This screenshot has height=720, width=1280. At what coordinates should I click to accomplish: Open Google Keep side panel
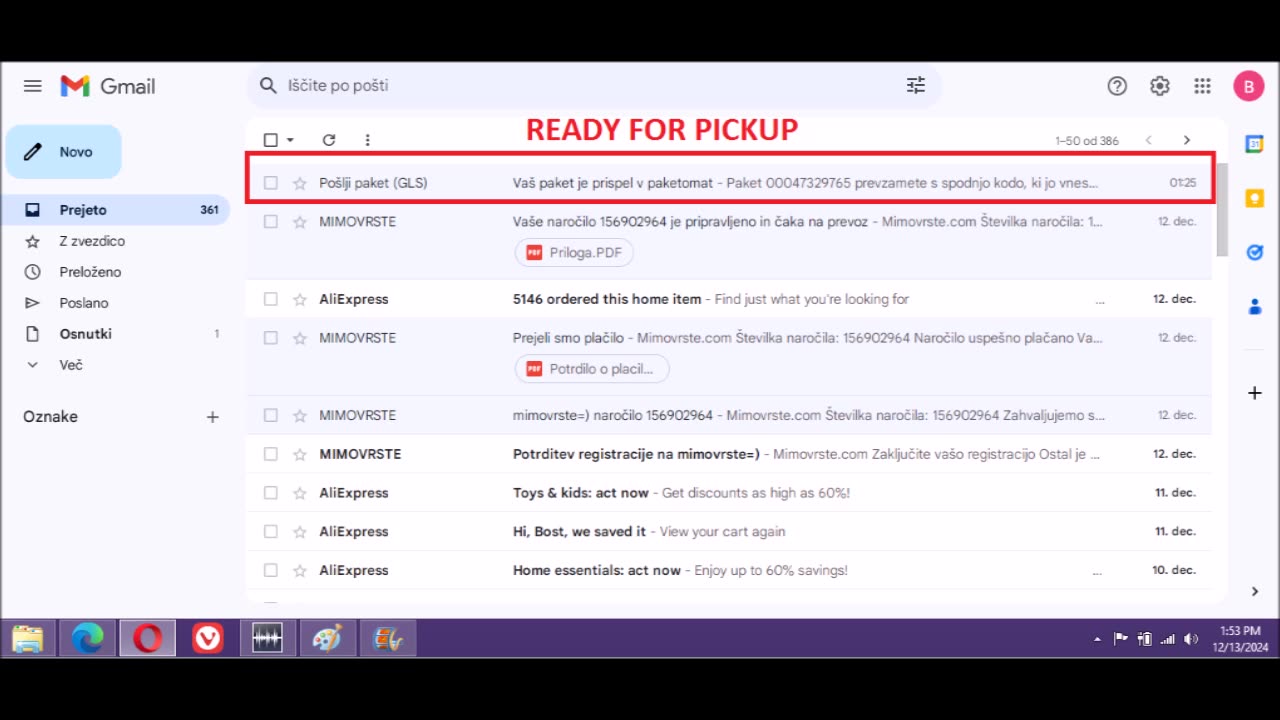[1254, 199]
